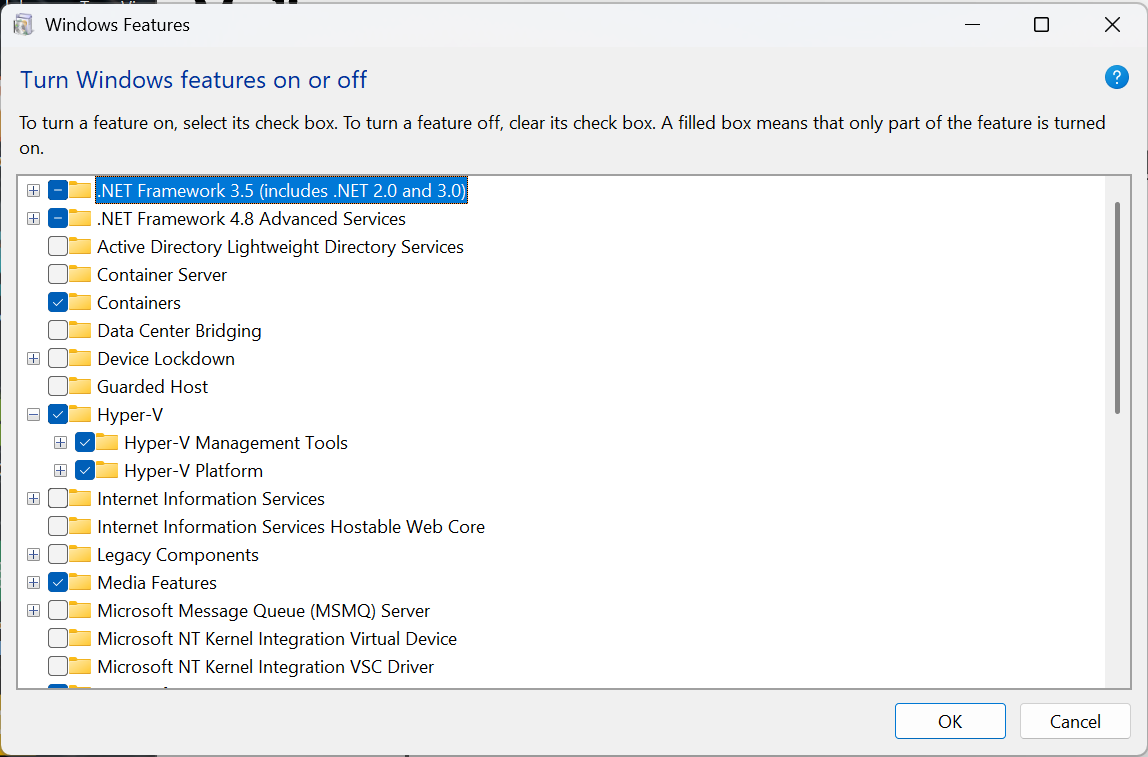Toggle .NET Framework 4.8 Advanced Services checkbox
1148x757 pixels.
58,218
